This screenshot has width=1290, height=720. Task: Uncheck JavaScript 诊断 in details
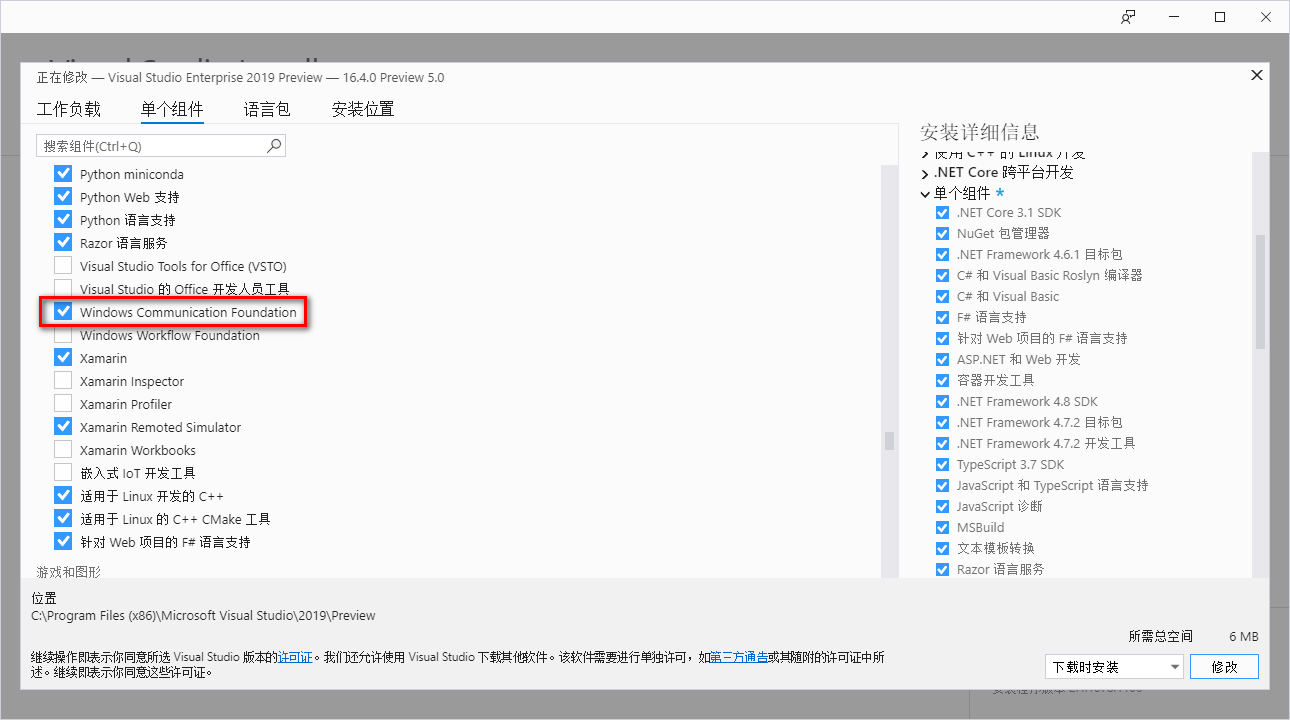coord(942,507)
